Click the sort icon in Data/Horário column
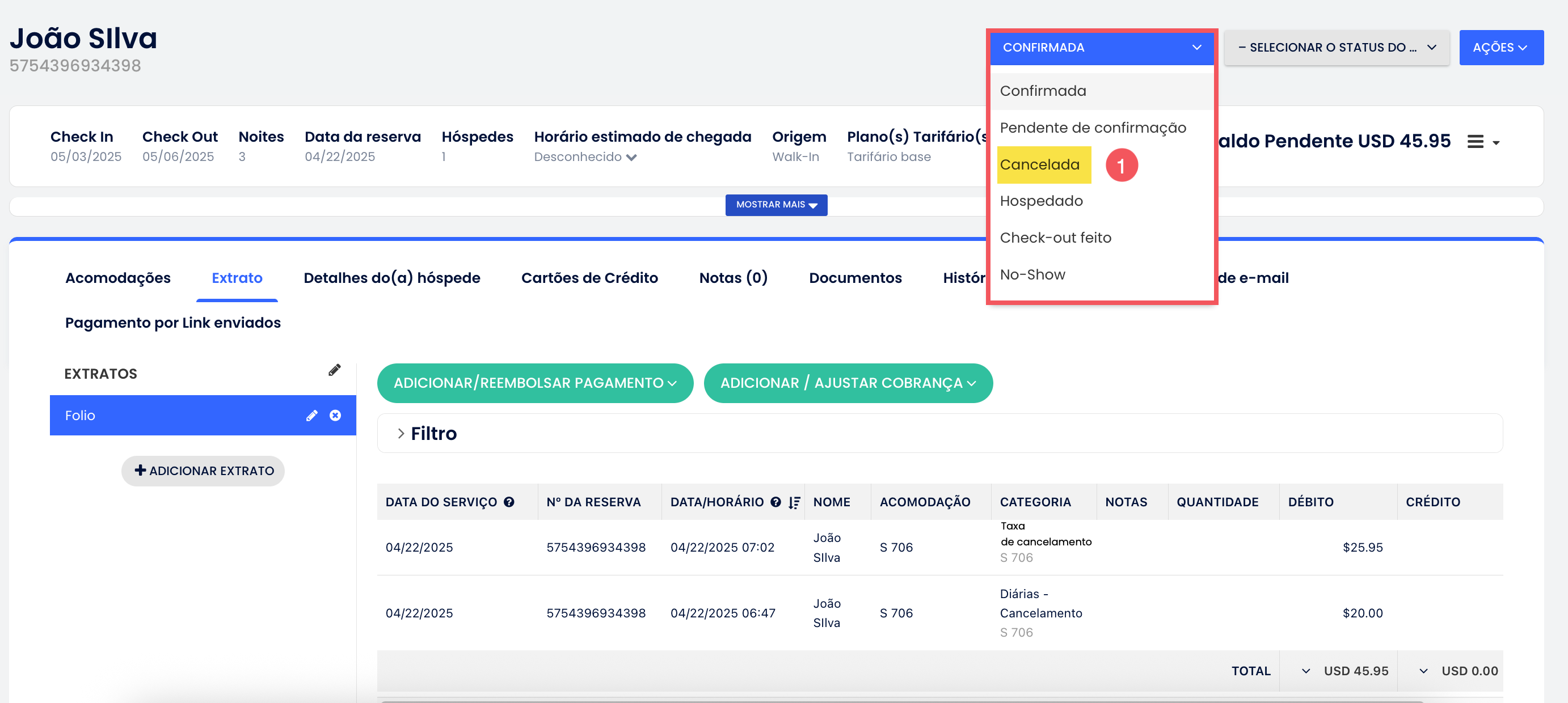 click(x=794, y=502)
